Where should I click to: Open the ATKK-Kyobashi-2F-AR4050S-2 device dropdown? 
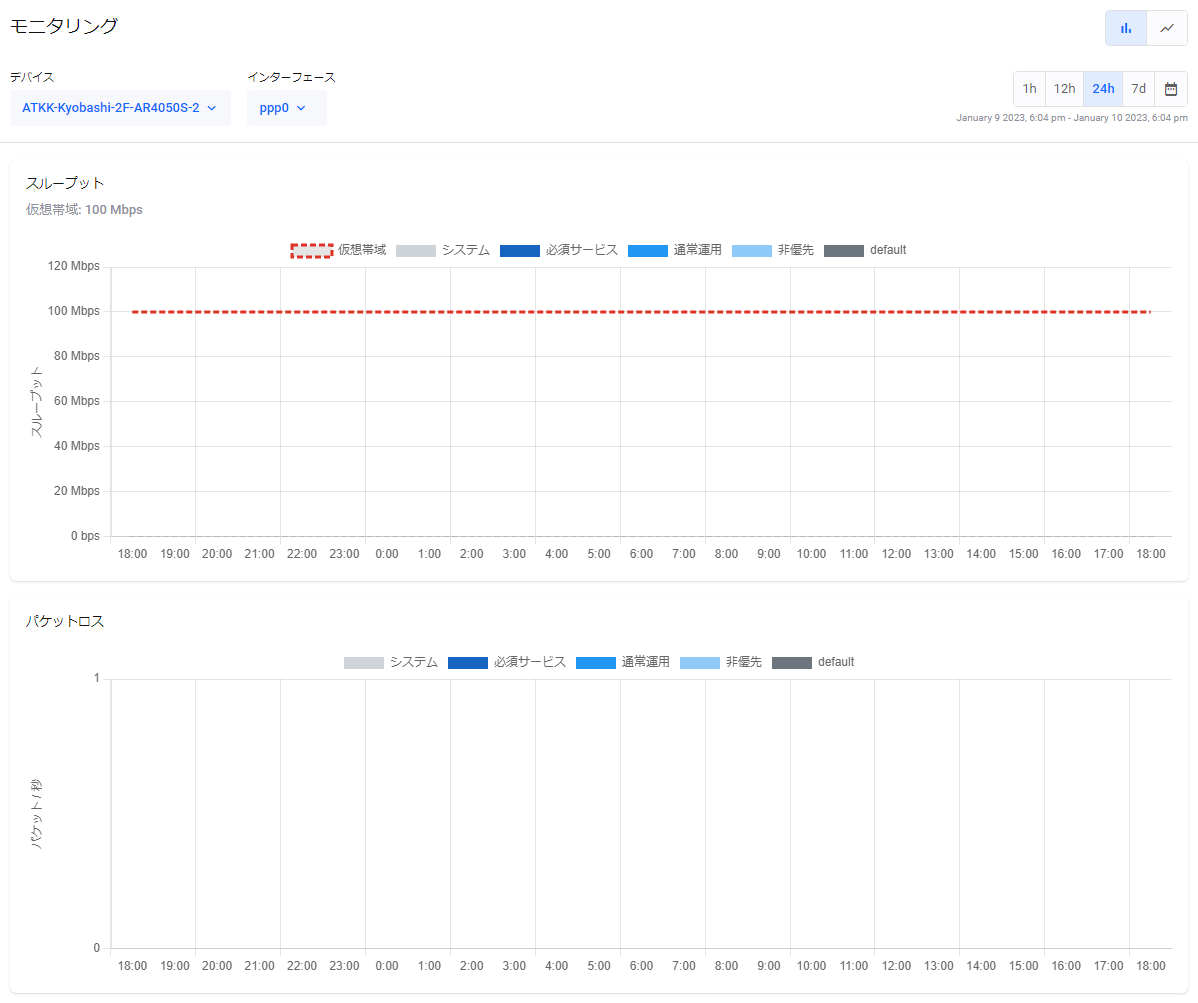tap(120, 108)
